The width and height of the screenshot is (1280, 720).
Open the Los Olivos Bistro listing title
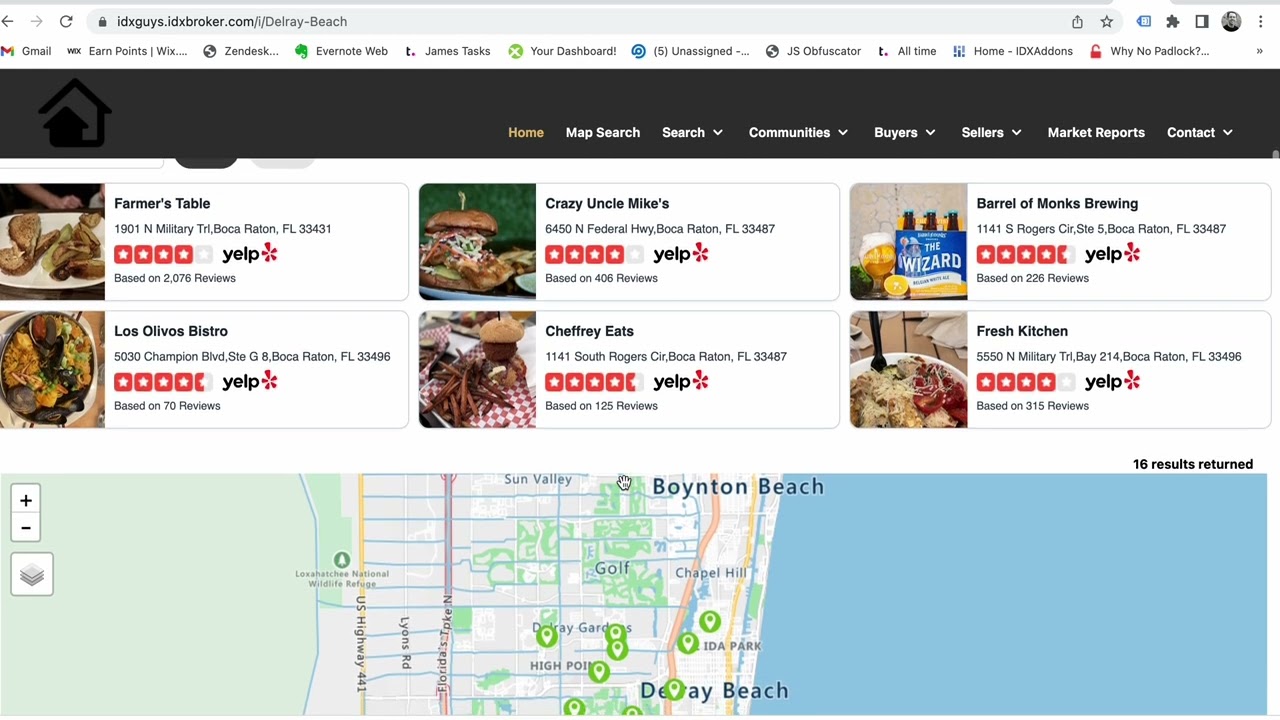tap(171, 331)
